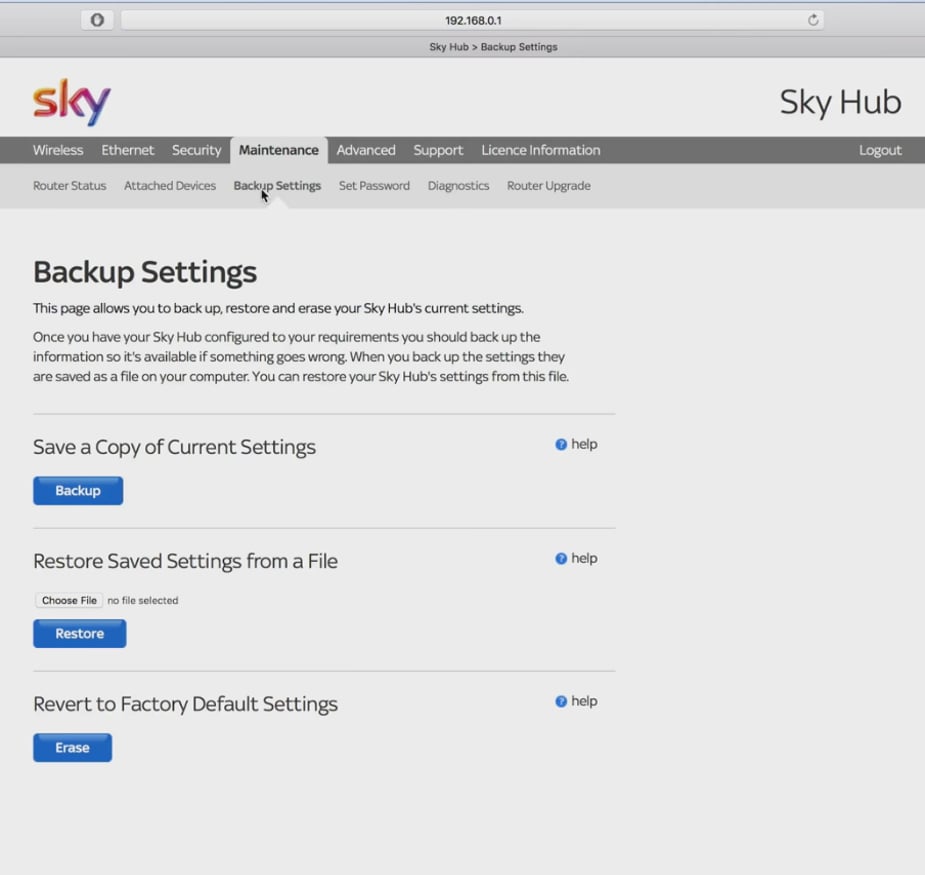This screenshot has height=875, width=925.
Task: Open the Ethernet menu tab
Action: coord(127,150)
